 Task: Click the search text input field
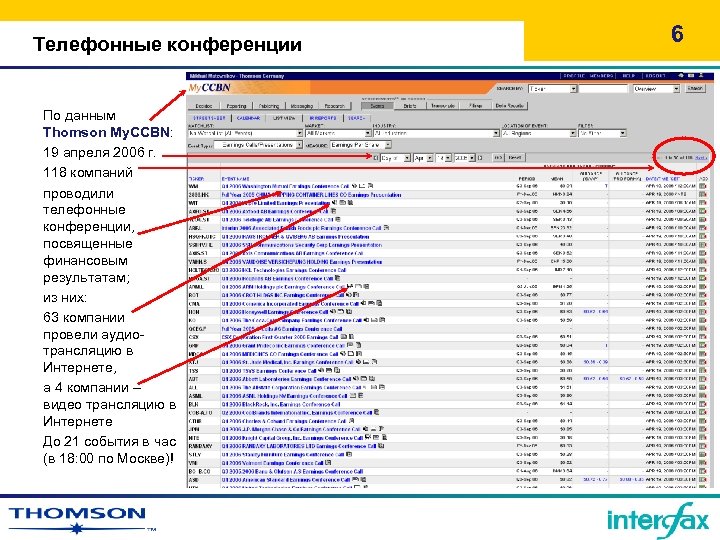[603, 89]
